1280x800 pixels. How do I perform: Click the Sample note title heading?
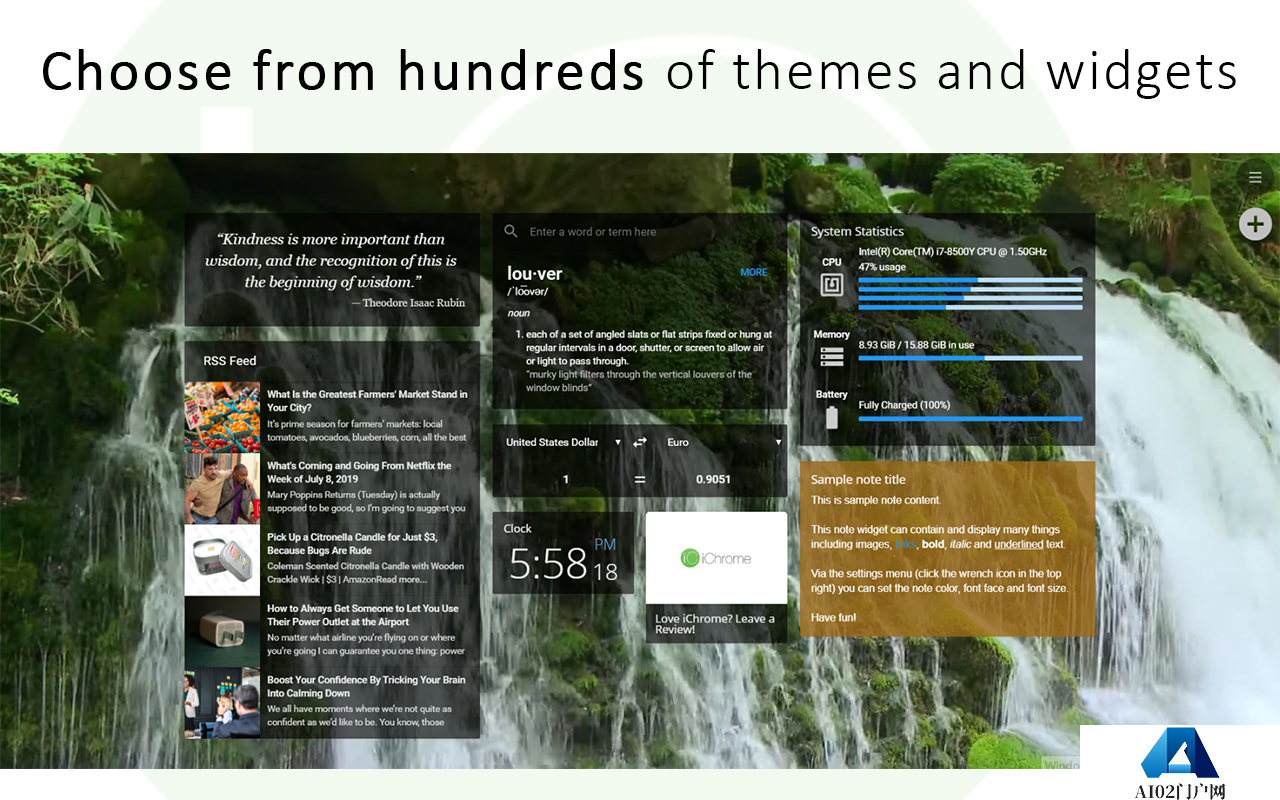pyautogui.click(x=858, y=480)
